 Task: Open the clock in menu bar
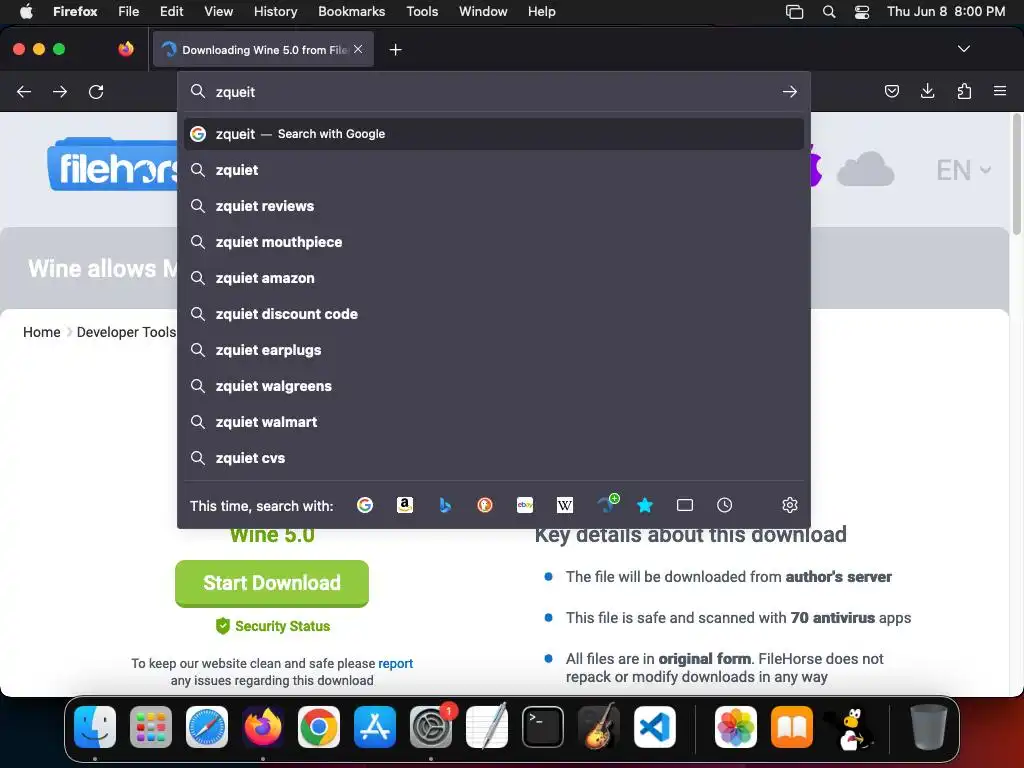[x=946, y=12]
